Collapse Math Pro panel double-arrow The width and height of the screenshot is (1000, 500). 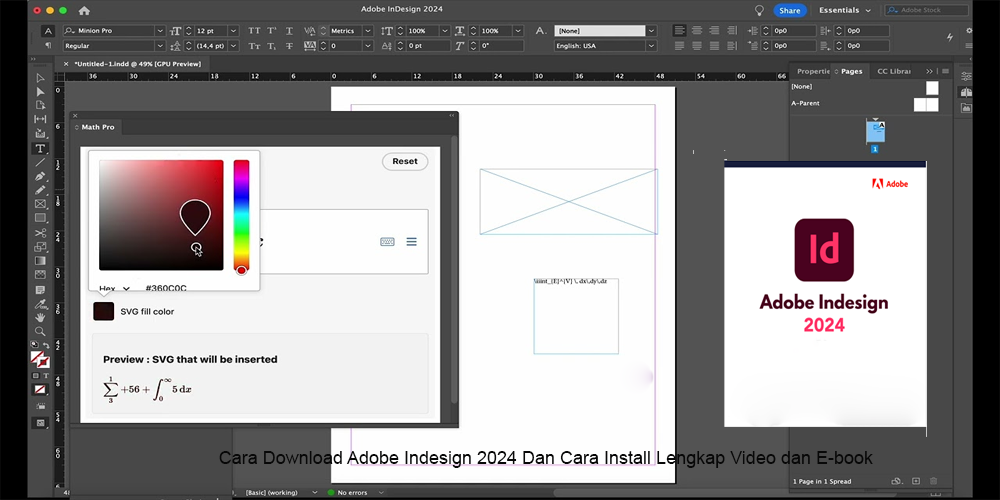click(x=452, y=115)
